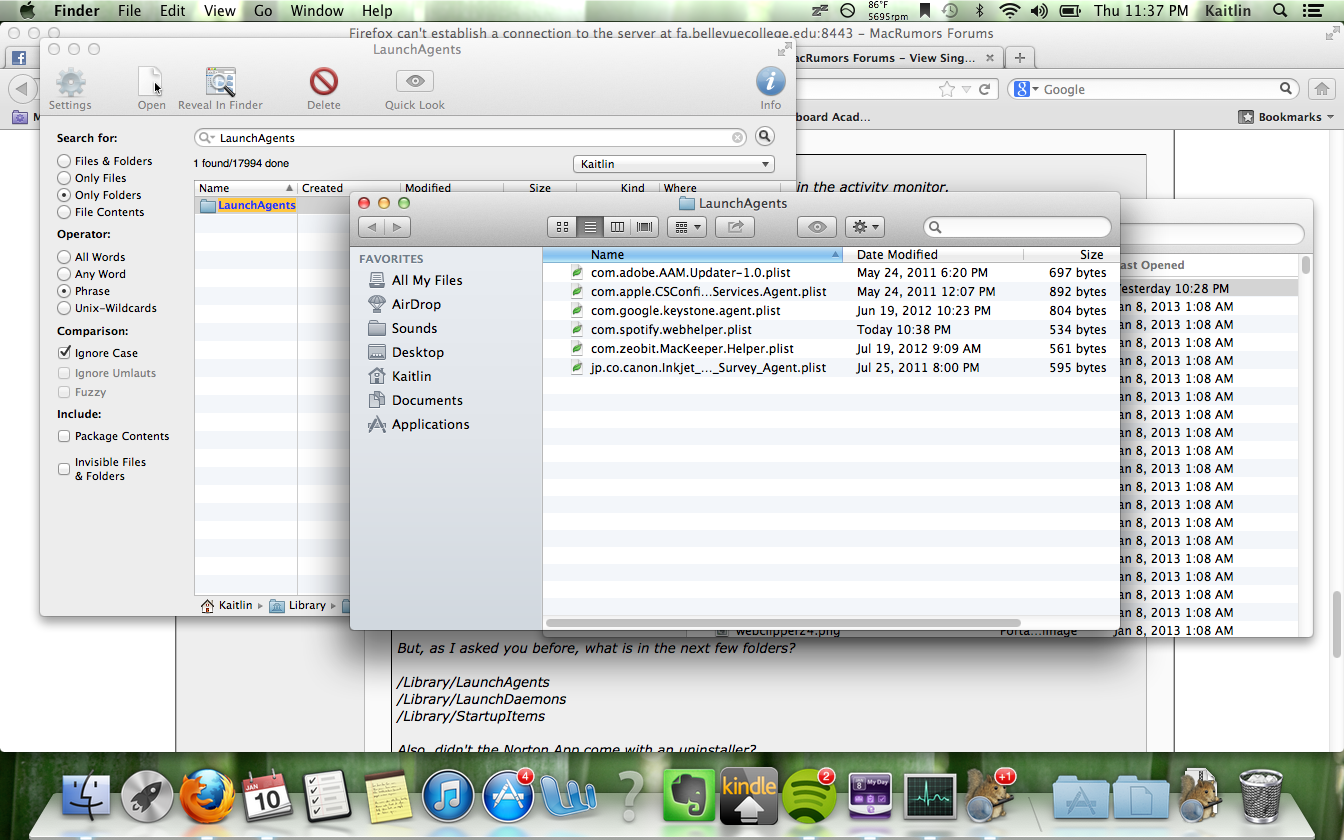The height and width of the screenshot is (840, 1344).
Task: Select Only Folders radio button
Action: coord(64,195)
